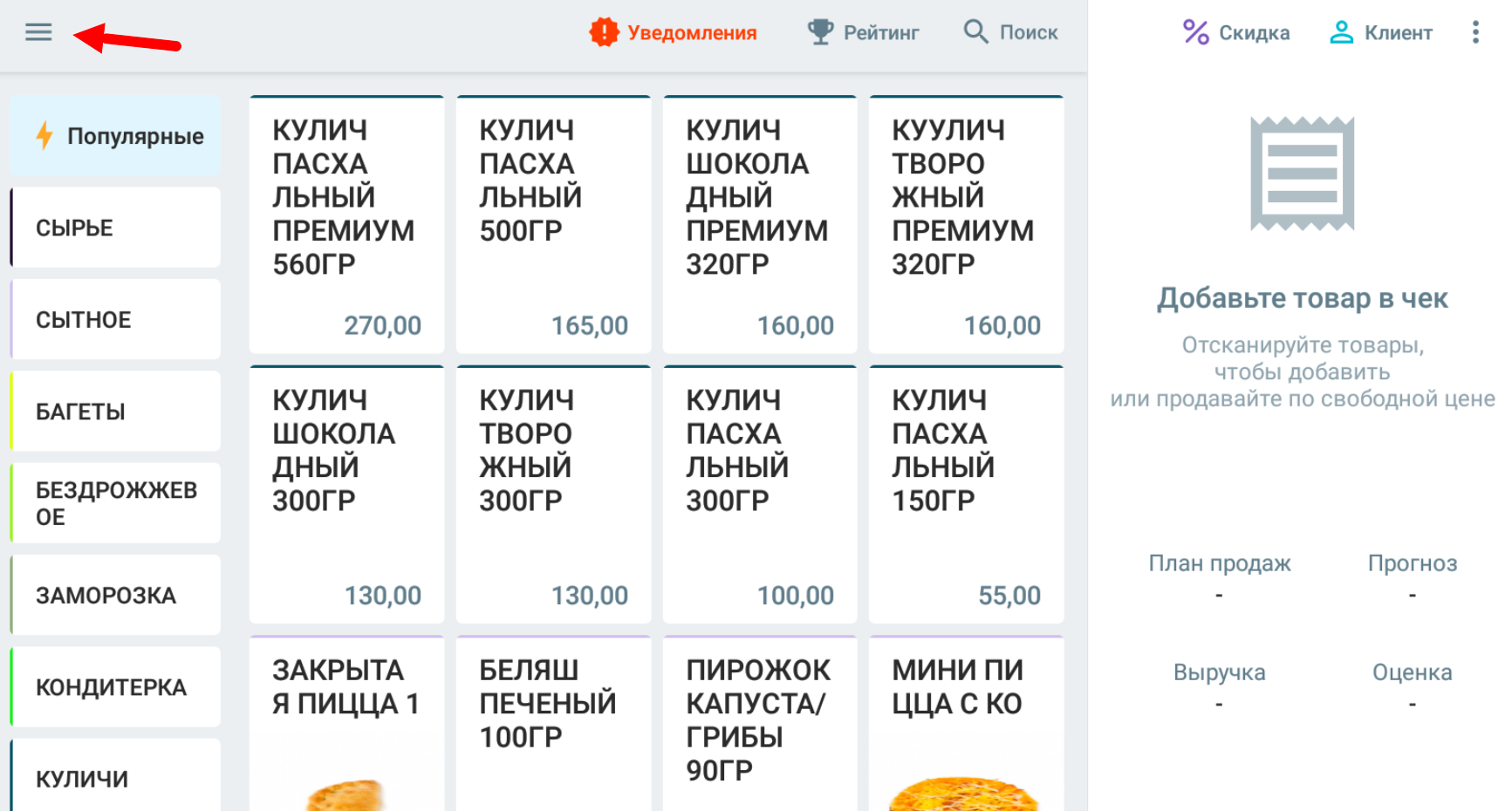
Task: Add КУЛИЧ ПАСХАЛЬНЫЙ ПРЕМИУМ 560ГР to check
Action: pos(346,224)
